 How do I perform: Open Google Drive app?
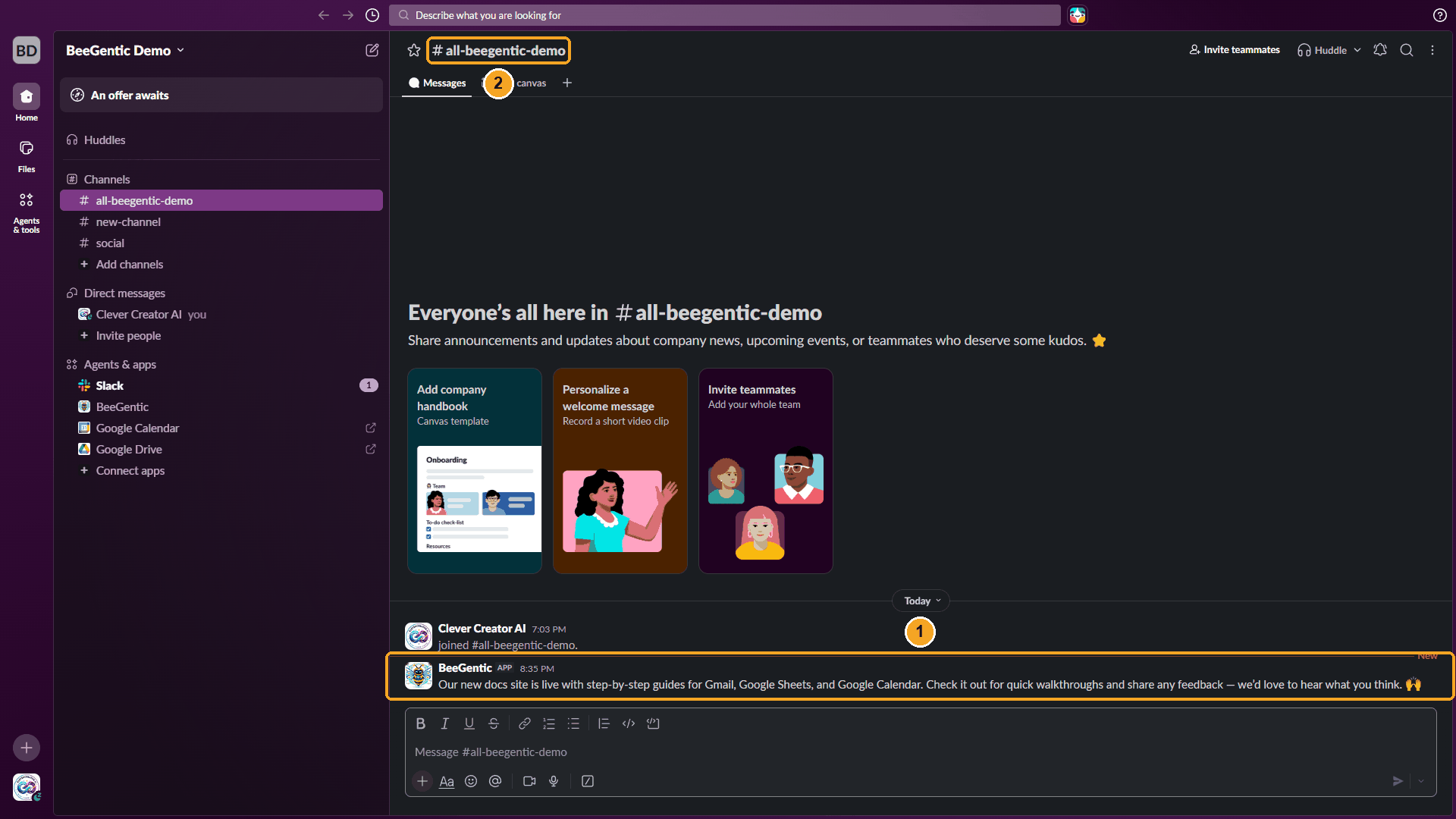point(221,450)
